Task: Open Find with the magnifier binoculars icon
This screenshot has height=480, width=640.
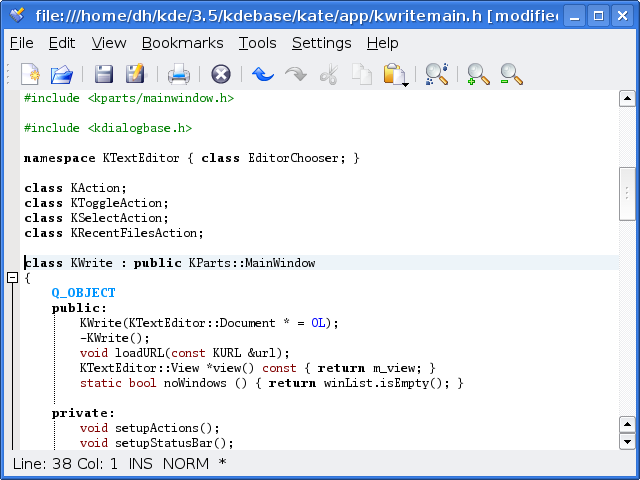Action: (436, 74)
